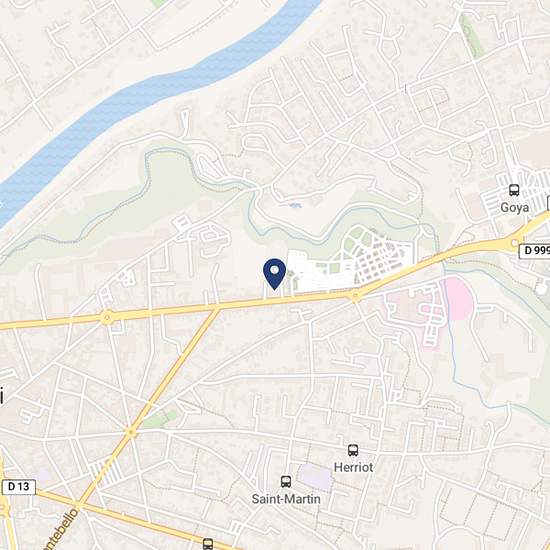Screen dimensions: 550x550
Task: Click the roundabout southeast of the location pin
Action: click(x=355, y=296)
